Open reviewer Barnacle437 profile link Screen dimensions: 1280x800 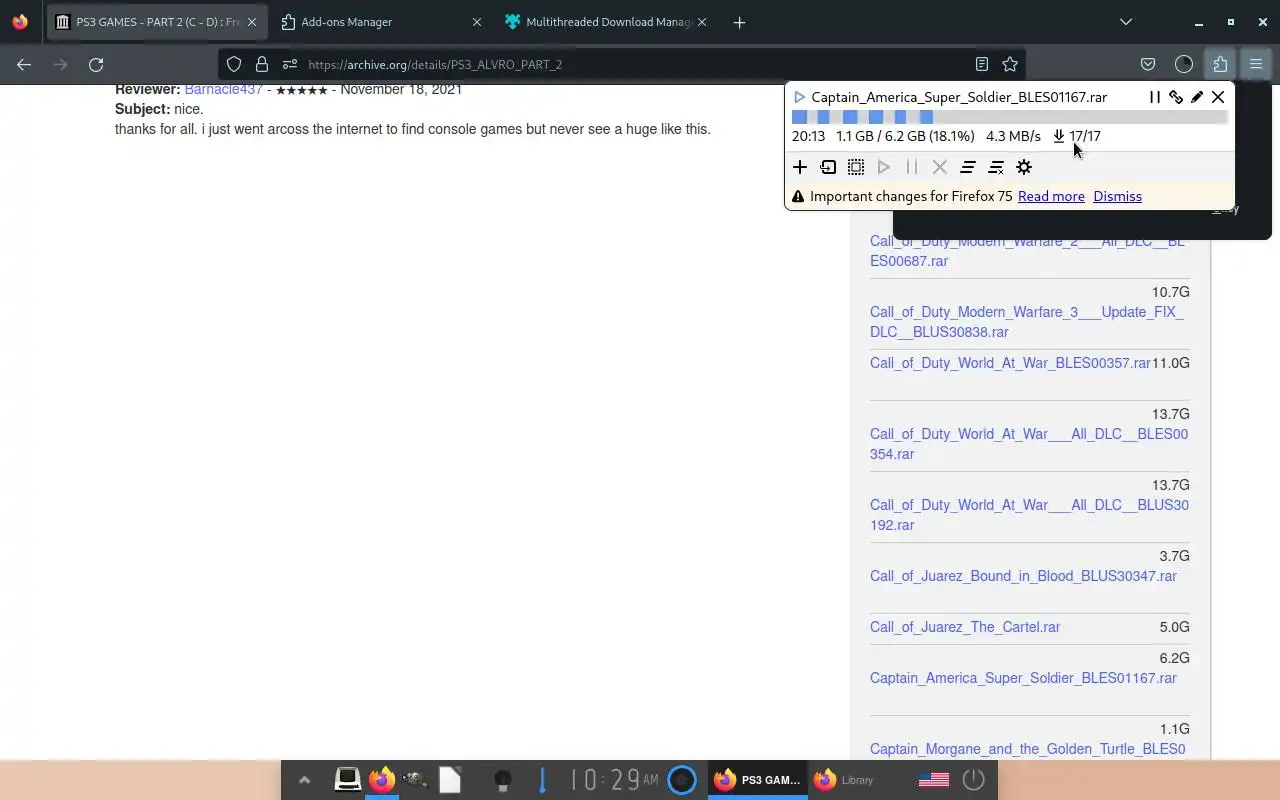pyautogui.click(x=224, y=89)
